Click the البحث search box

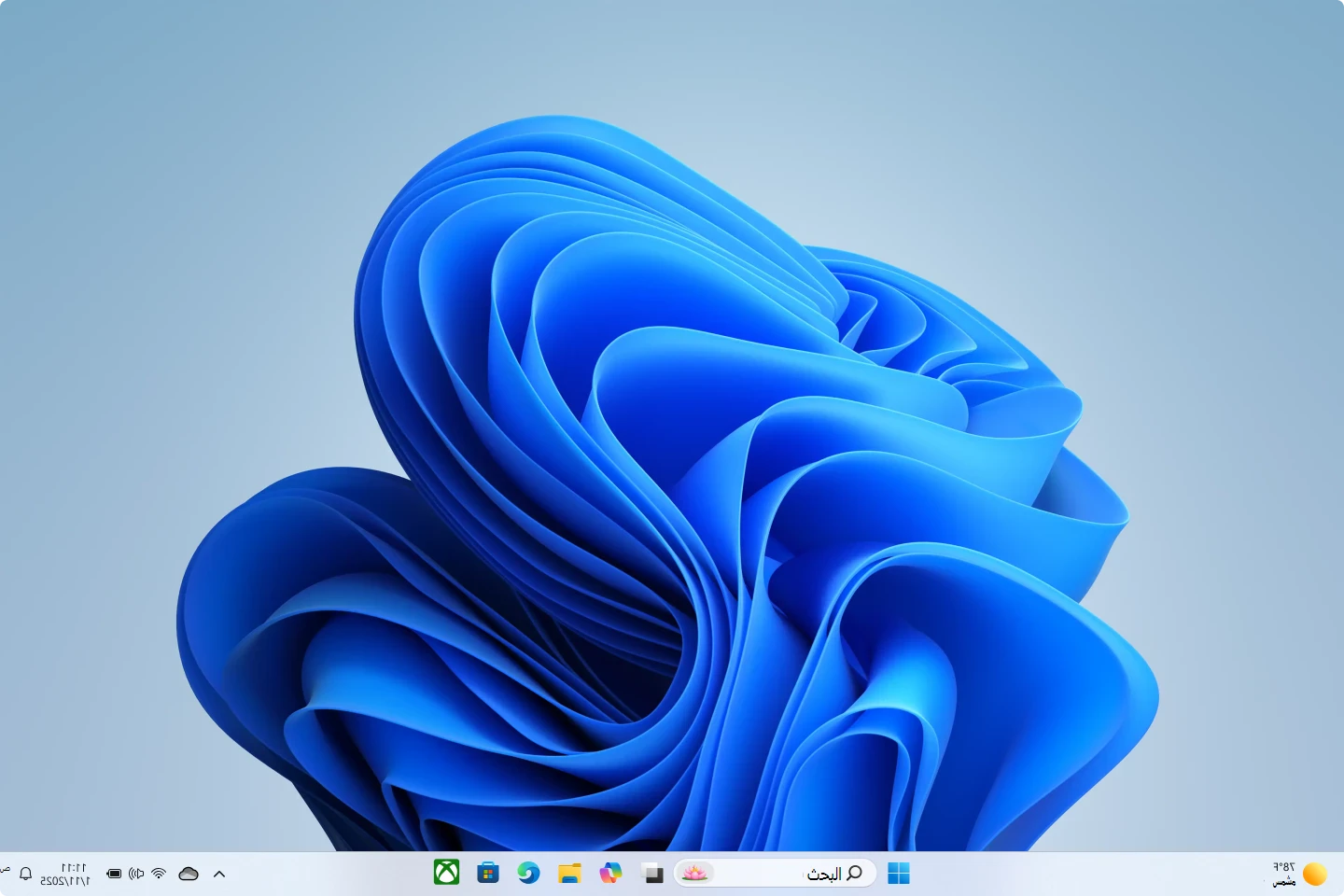pyautogui.click(x=784, y=874)
